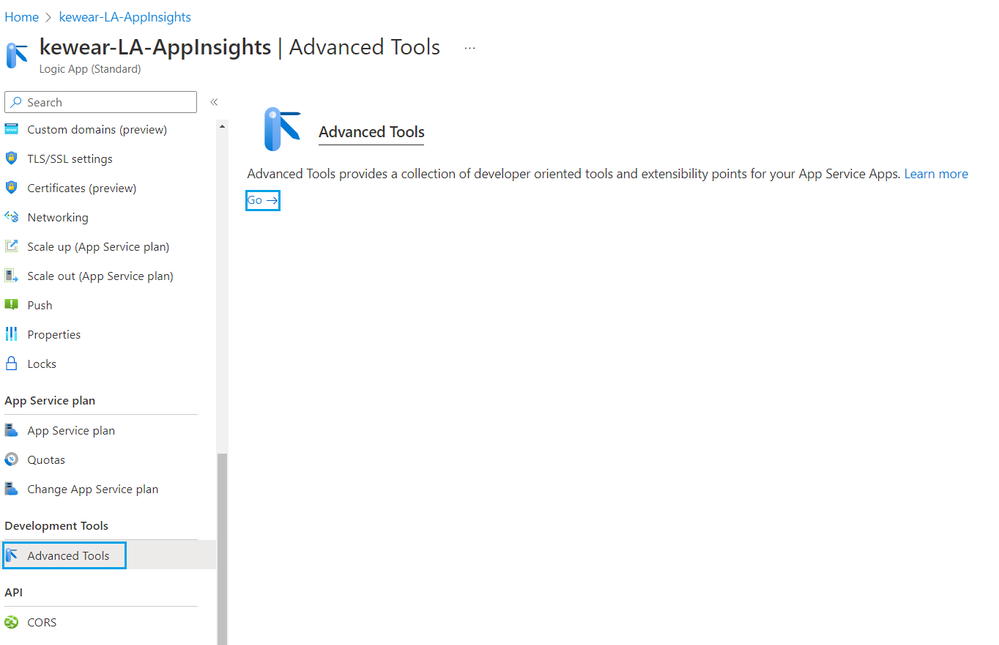Click the Development Tools section header
Screen dimensions: 999x645
(56, 526)
